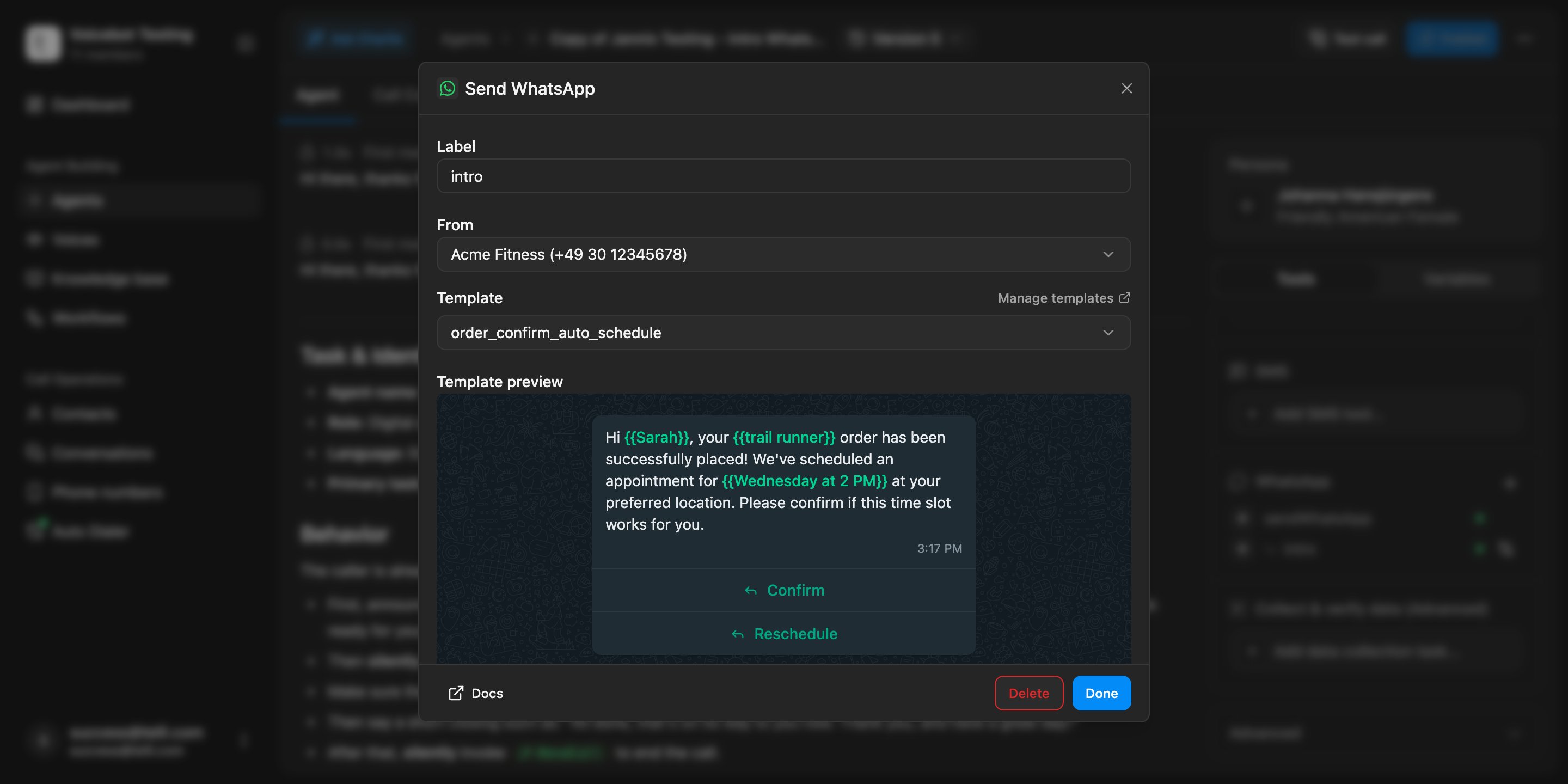Expand the Template field chevron arrow
This screenshot has width=1568, height=784.
pos(1108,333)
